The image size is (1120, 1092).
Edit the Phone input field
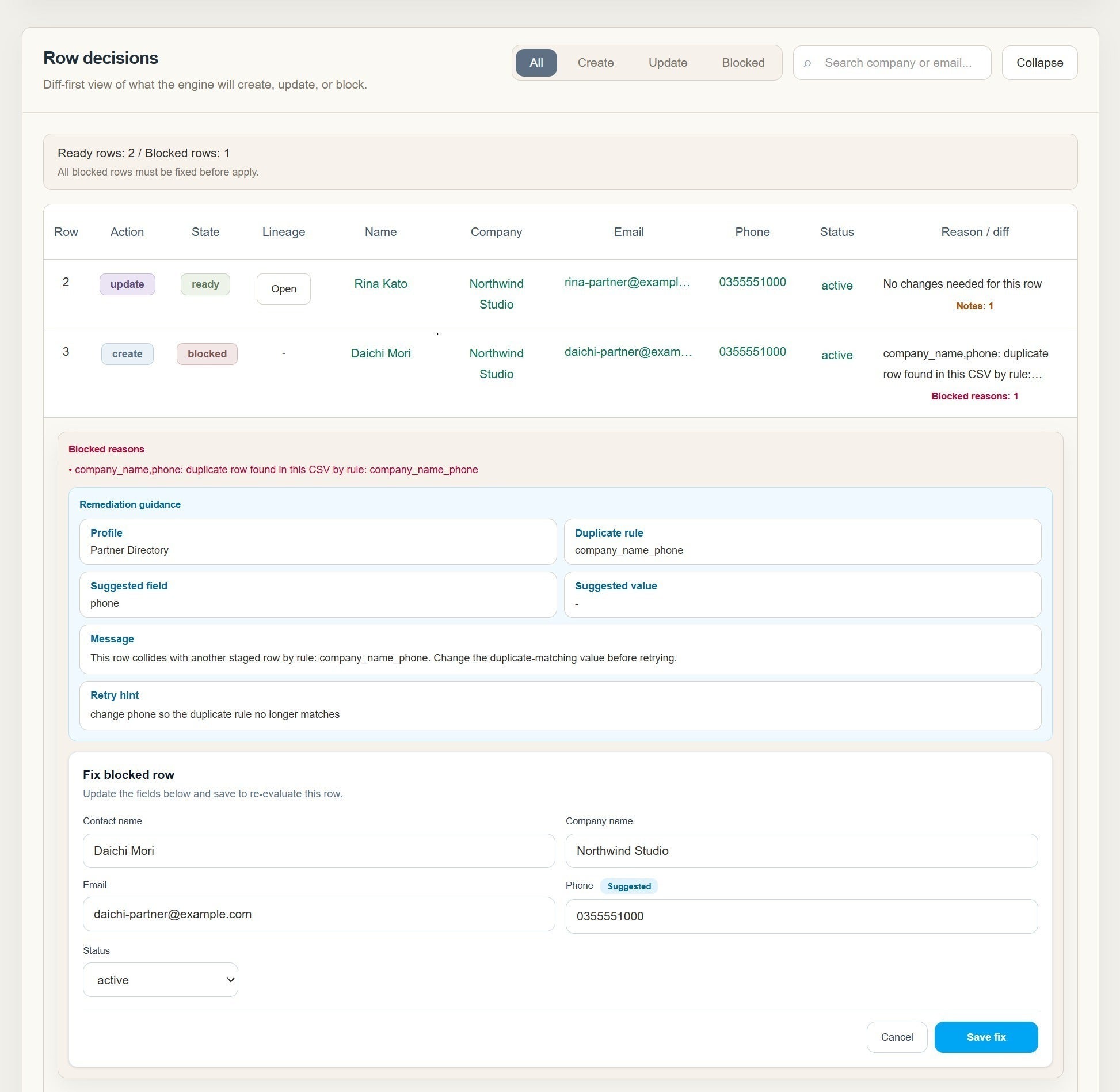(801, 916)
